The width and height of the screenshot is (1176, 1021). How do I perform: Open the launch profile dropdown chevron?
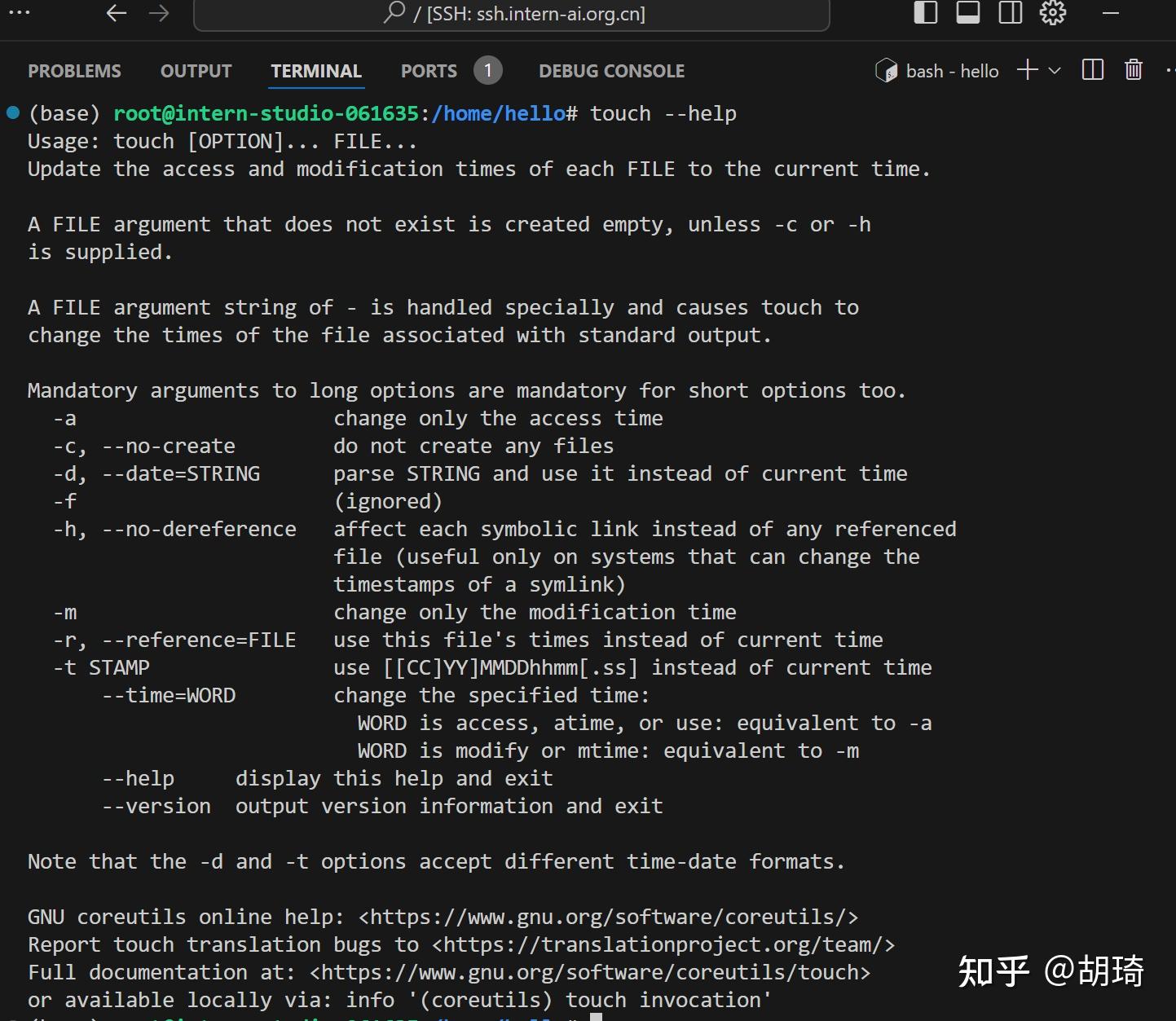(1055, 71)
